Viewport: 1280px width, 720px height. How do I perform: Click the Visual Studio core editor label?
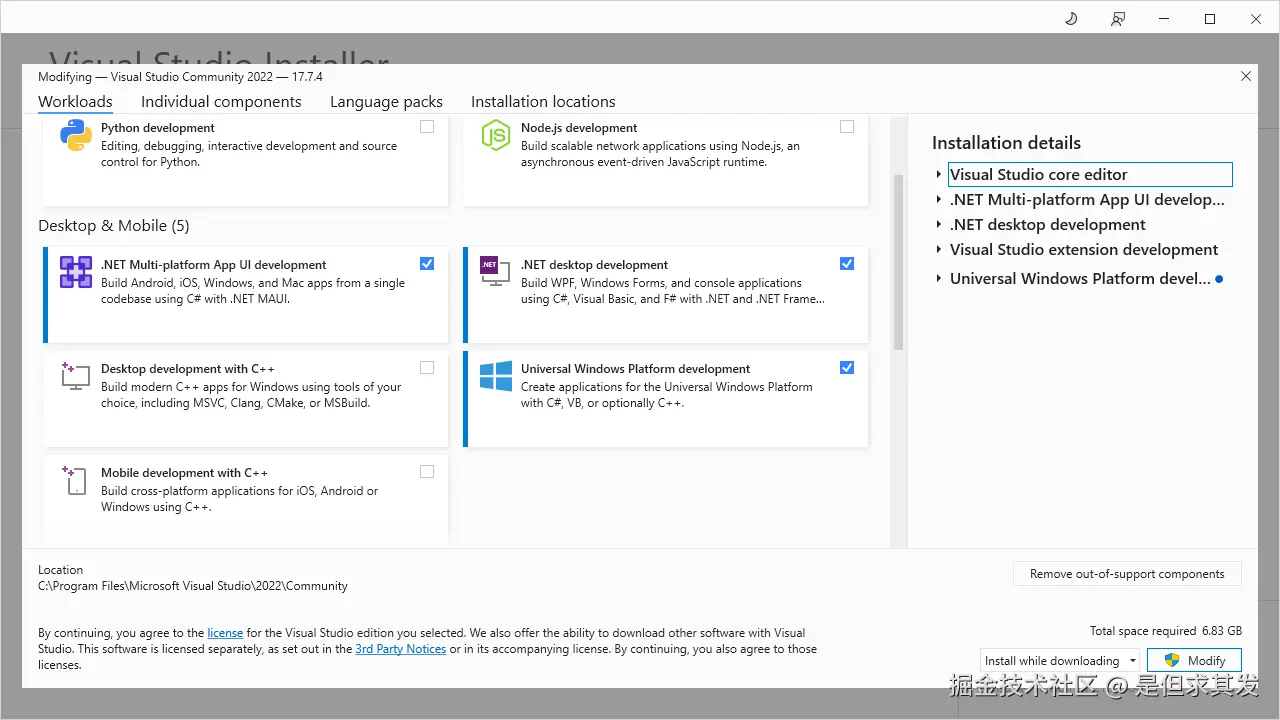coord(1039,175)
